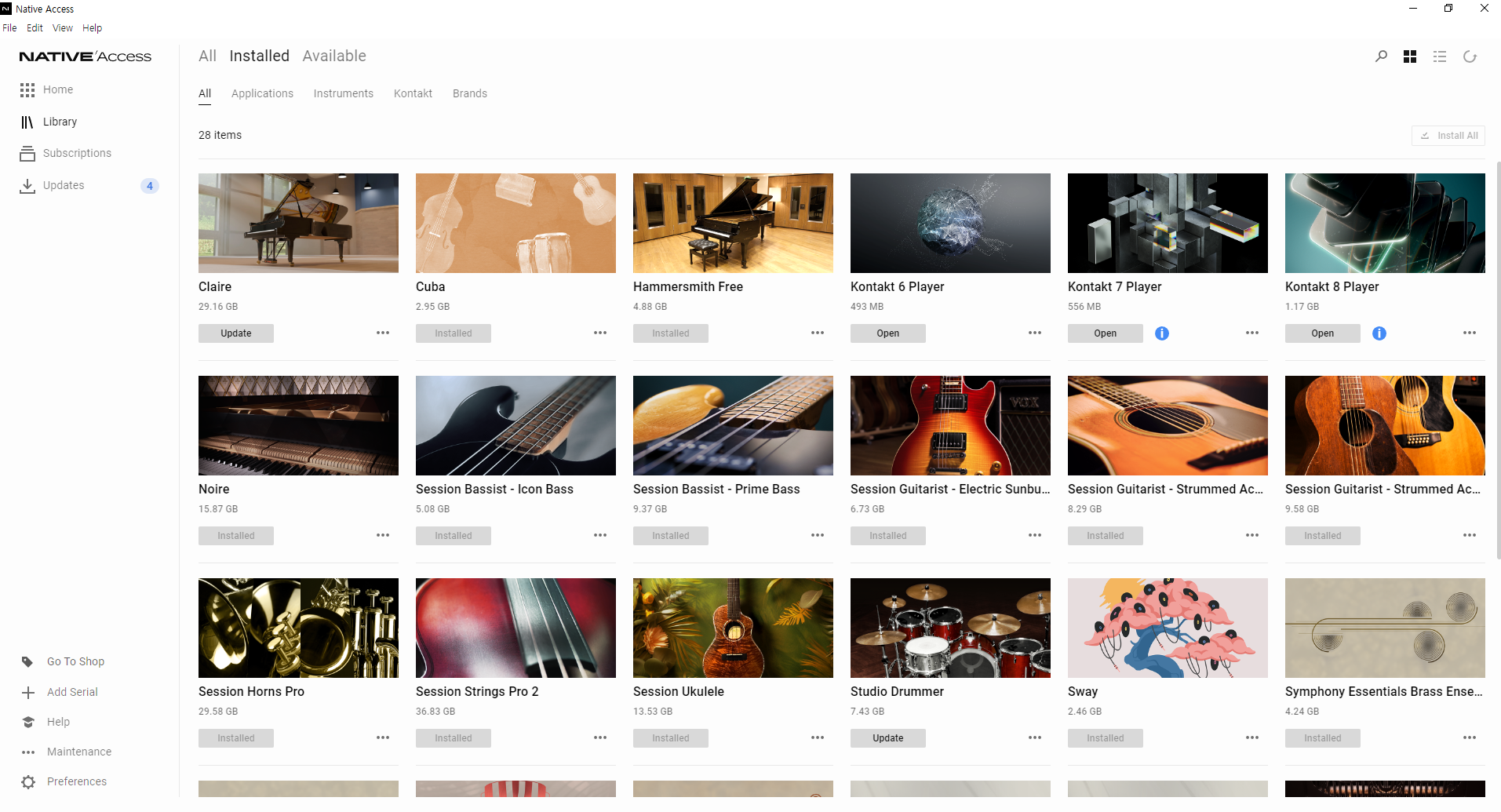Image resolution: width=1501 pixels, height=812 pixels.
Task: Open Kontakt 6 Player
Action: pos(888,333)
